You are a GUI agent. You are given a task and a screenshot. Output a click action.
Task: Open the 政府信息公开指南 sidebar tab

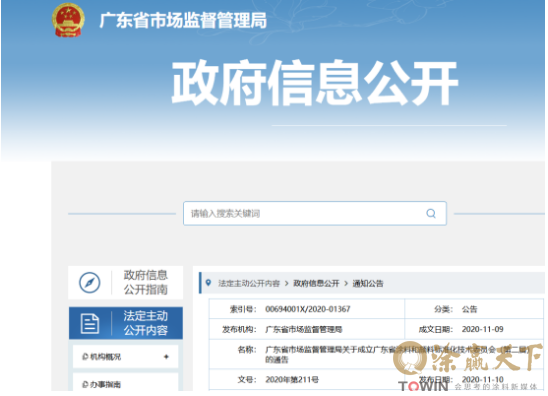point(125,282)
